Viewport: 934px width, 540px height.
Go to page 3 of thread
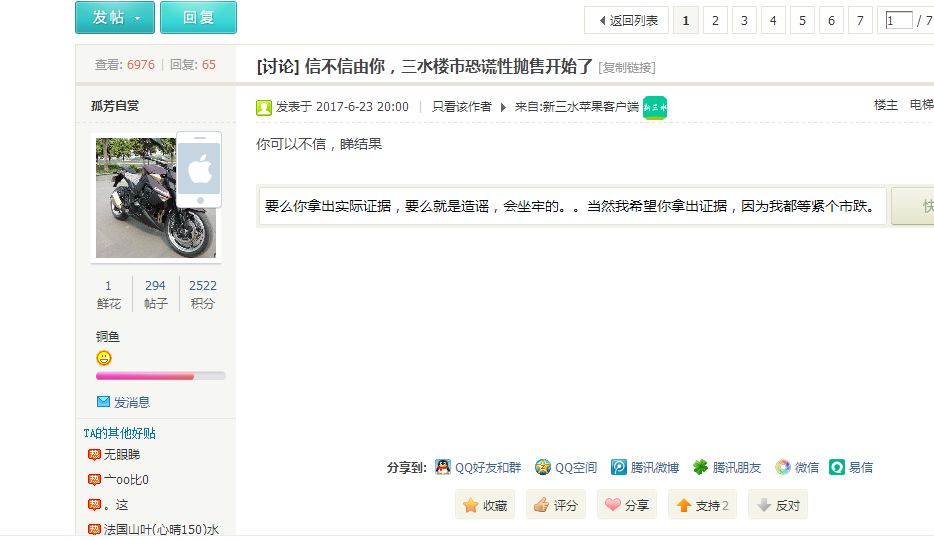(744, 20)
